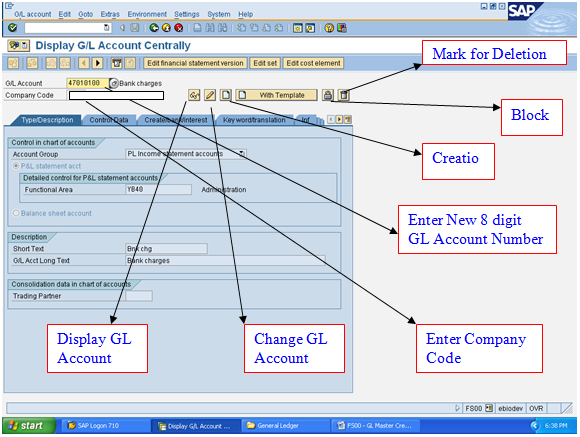580x437 pixels.
Task: Click the Save diskette icon
Action: 135,28
